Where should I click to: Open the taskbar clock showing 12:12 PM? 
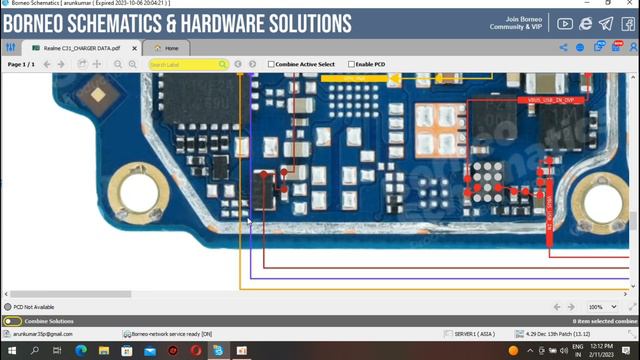(602, 351)
